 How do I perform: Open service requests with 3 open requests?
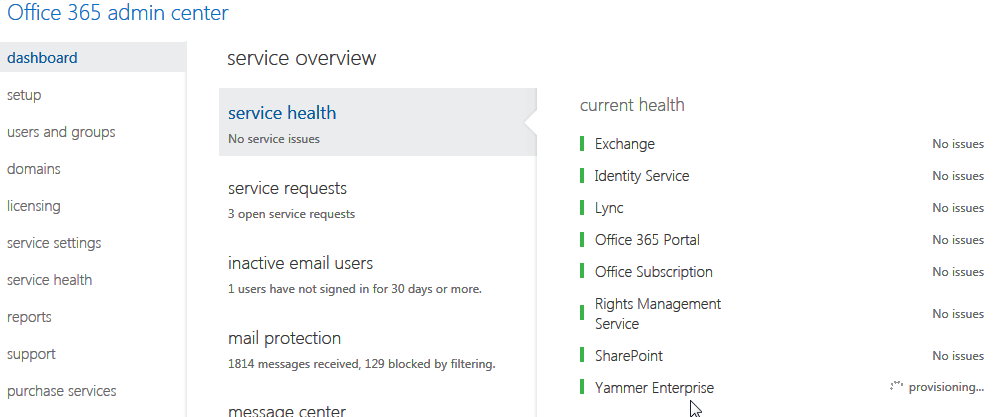click(x=287, y=188)
